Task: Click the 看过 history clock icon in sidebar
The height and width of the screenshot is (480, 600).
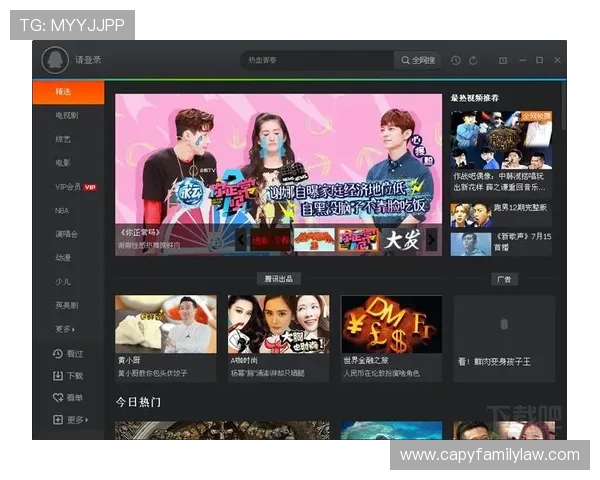Action: (58, 354)
